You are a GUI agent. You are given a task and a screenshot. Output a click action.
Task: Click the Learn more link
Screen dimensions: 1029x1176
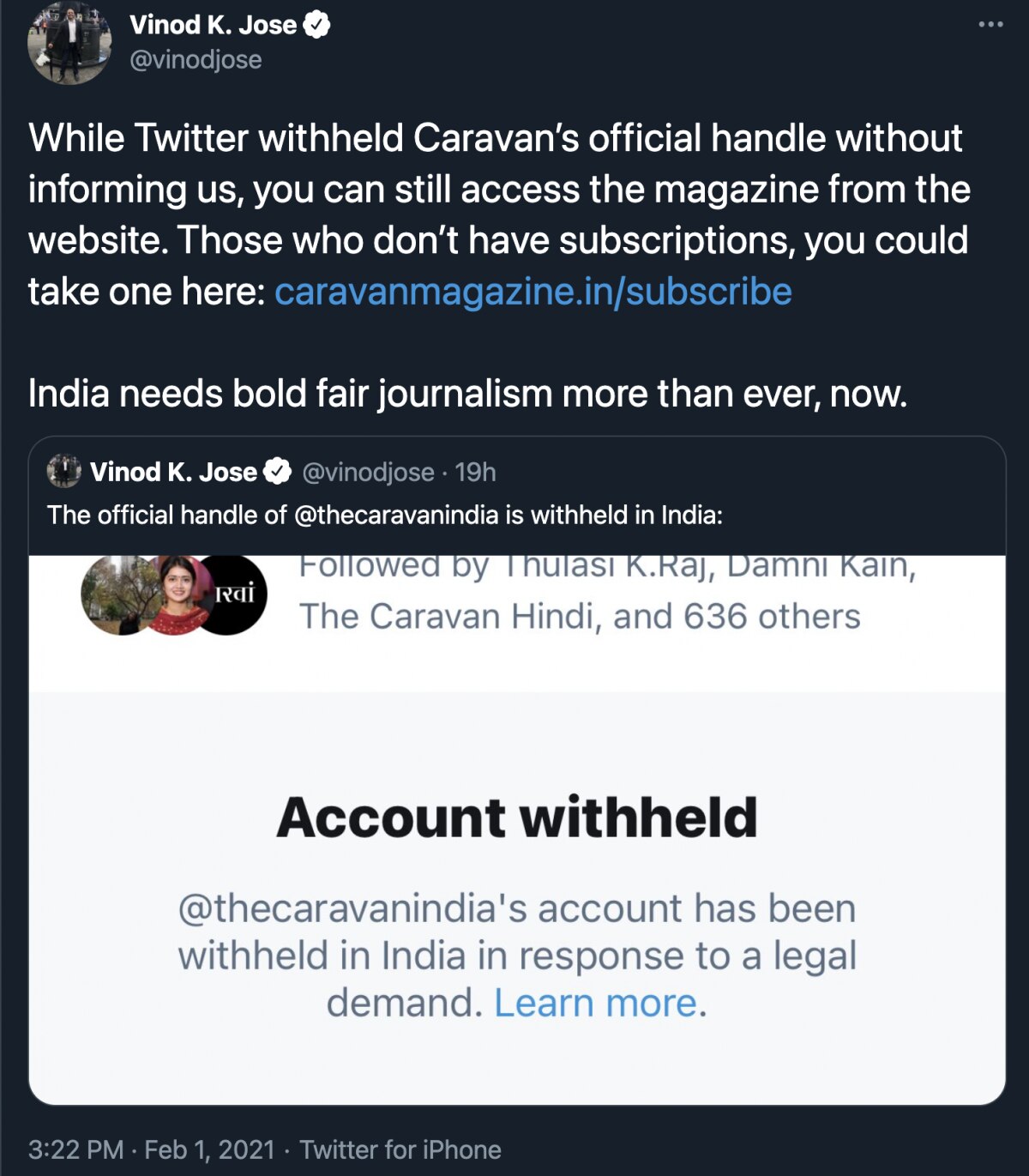pyautogui.click(x=596, y=1003)
